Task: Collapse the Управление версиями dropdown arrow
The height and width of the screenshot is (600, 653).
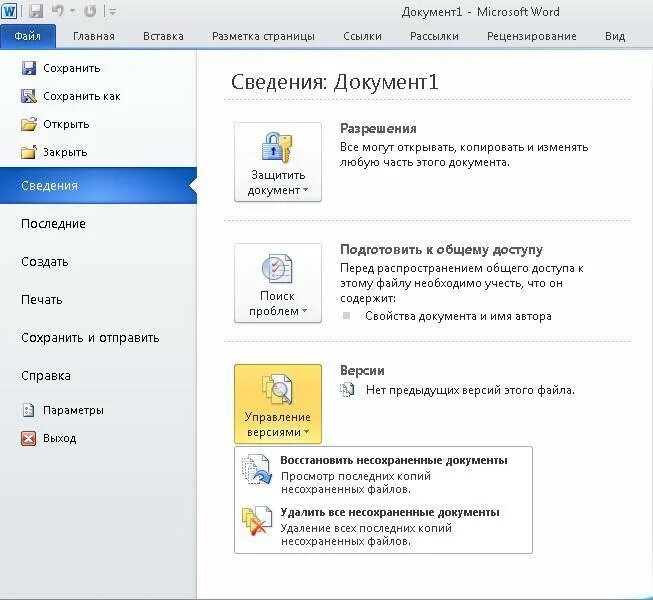Action: (306, 432)
